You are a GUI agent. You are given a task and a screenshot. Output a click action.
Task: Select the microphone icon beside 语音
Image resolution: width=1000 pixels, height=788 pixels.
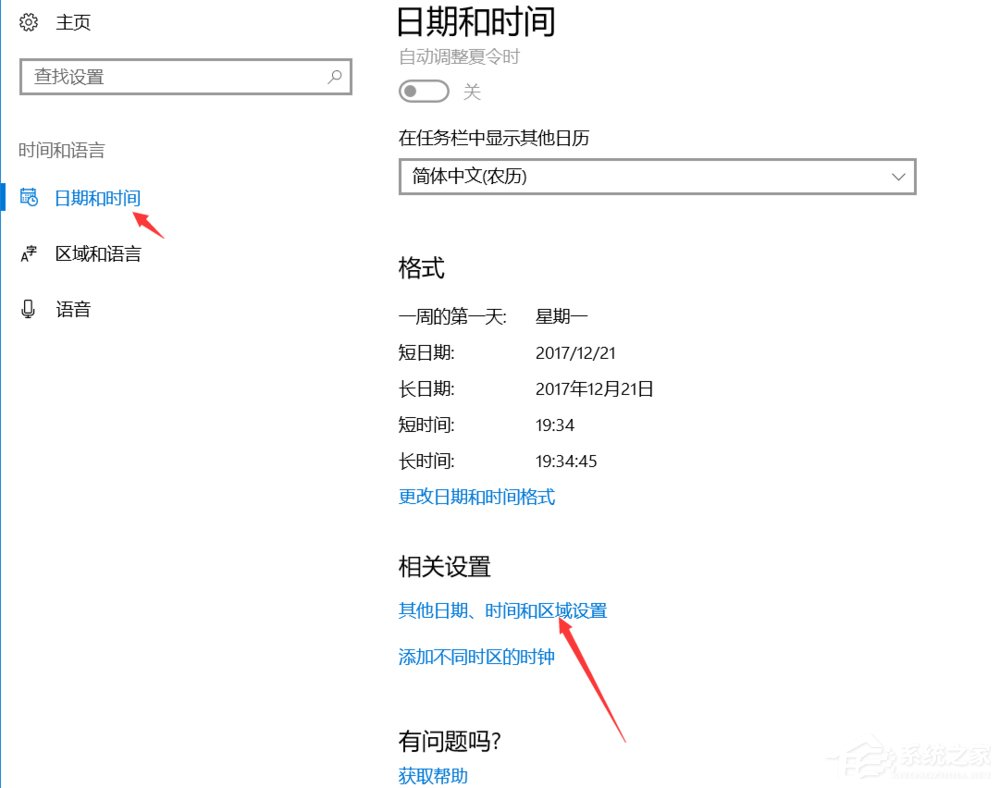[27, 308]
